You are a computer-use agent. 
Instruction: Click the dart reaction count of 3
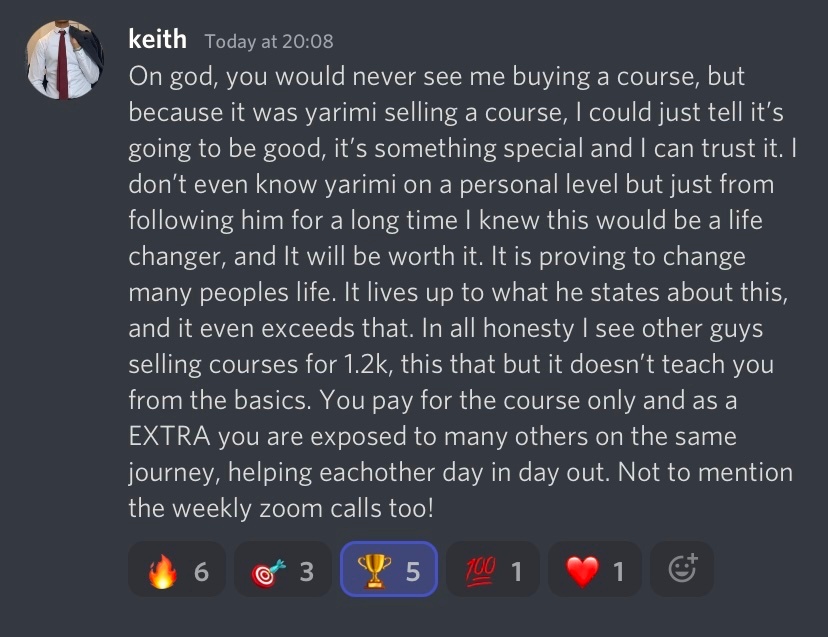tap(306, 571)
